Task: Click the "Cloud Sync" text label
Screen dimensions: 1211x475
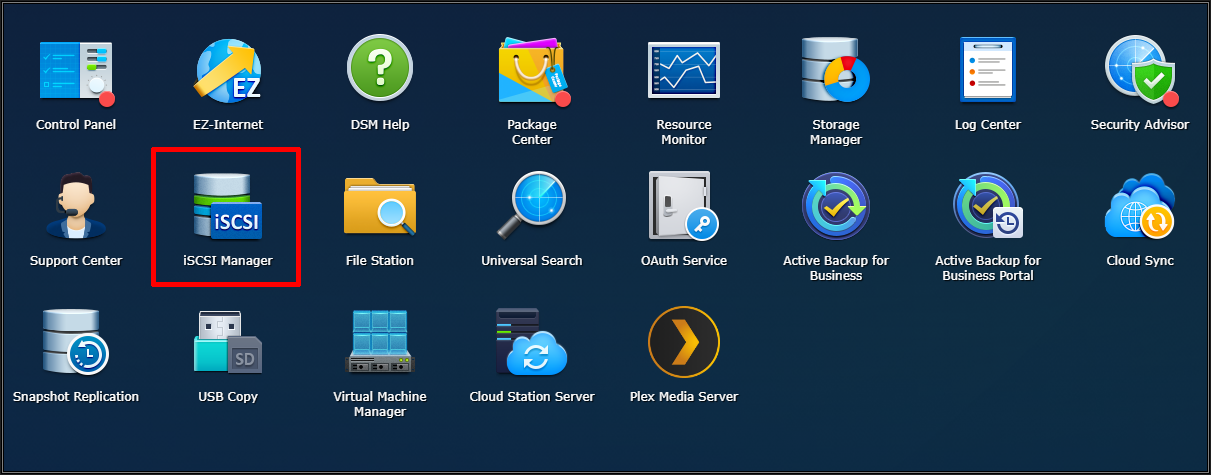Action: [1140, 261]
